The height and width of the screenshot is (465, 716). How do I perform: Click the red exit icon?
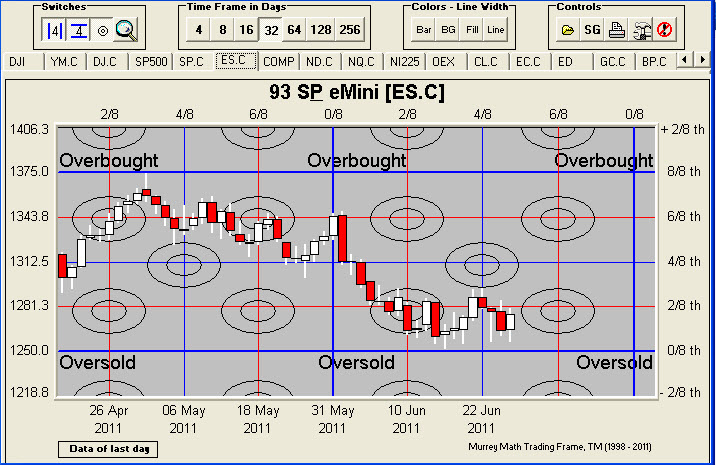(664, 30)
